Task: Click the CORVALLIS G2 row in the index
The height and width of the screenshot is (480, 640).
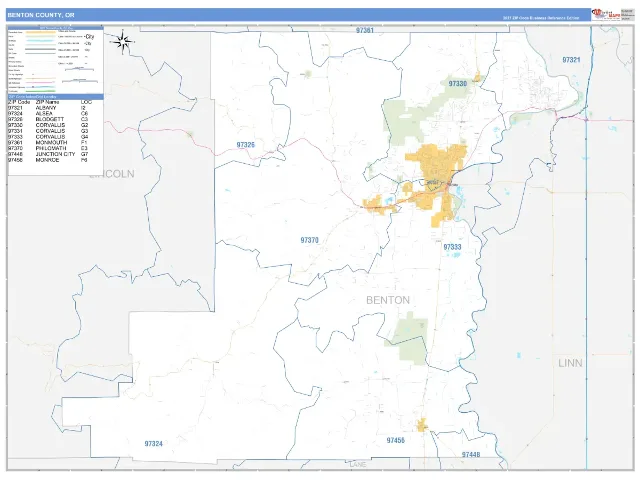Action: [x=56, y=125]
